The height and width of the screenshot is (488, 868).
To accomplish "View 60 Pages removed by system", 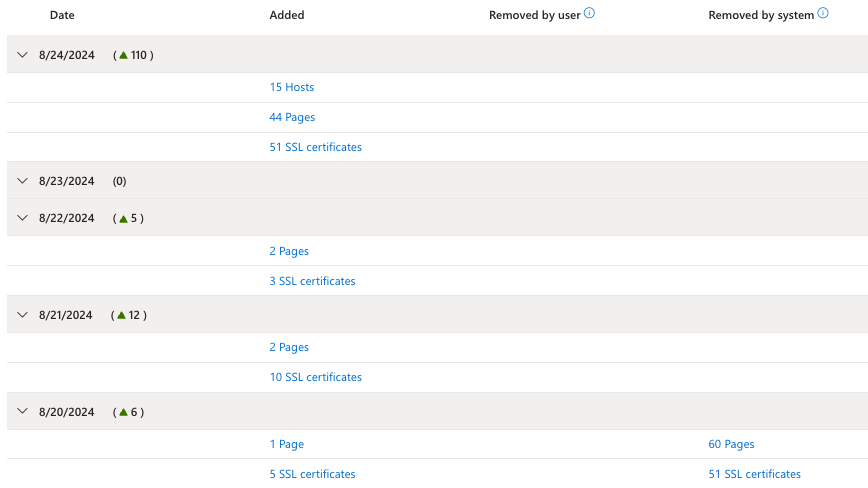I will pos(731,444).
